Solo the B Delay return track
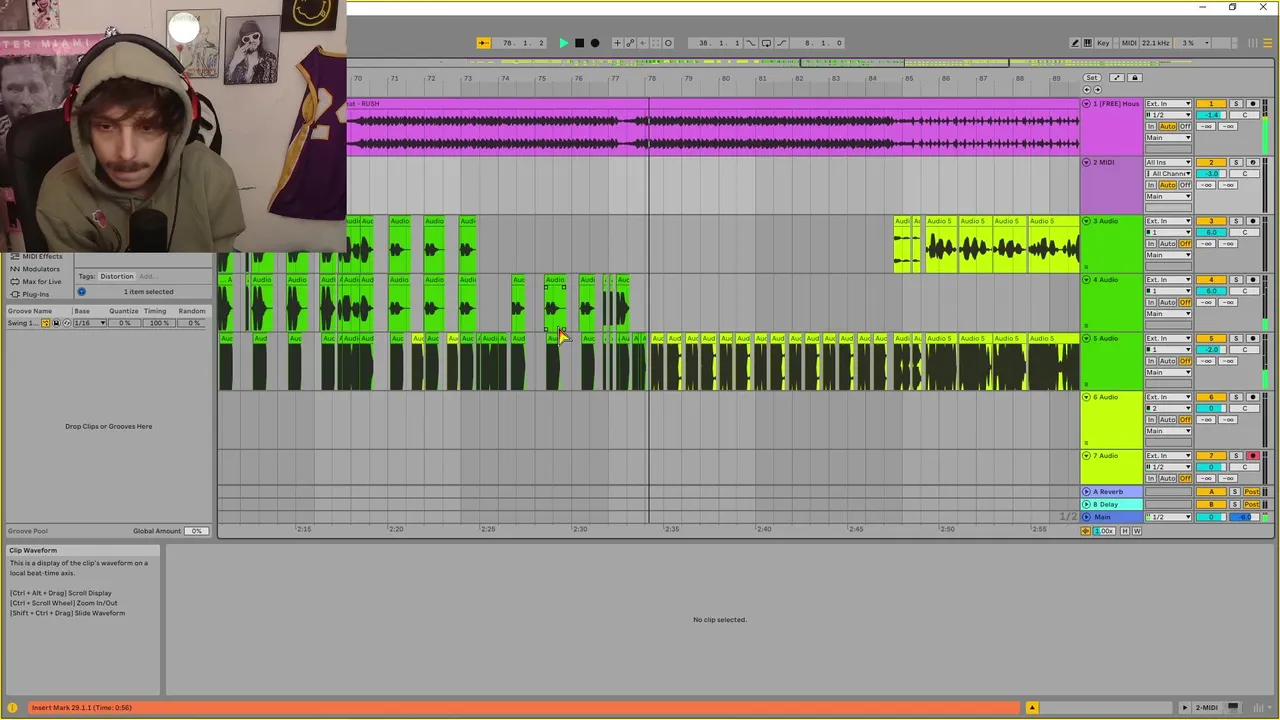 point(1235,504)
